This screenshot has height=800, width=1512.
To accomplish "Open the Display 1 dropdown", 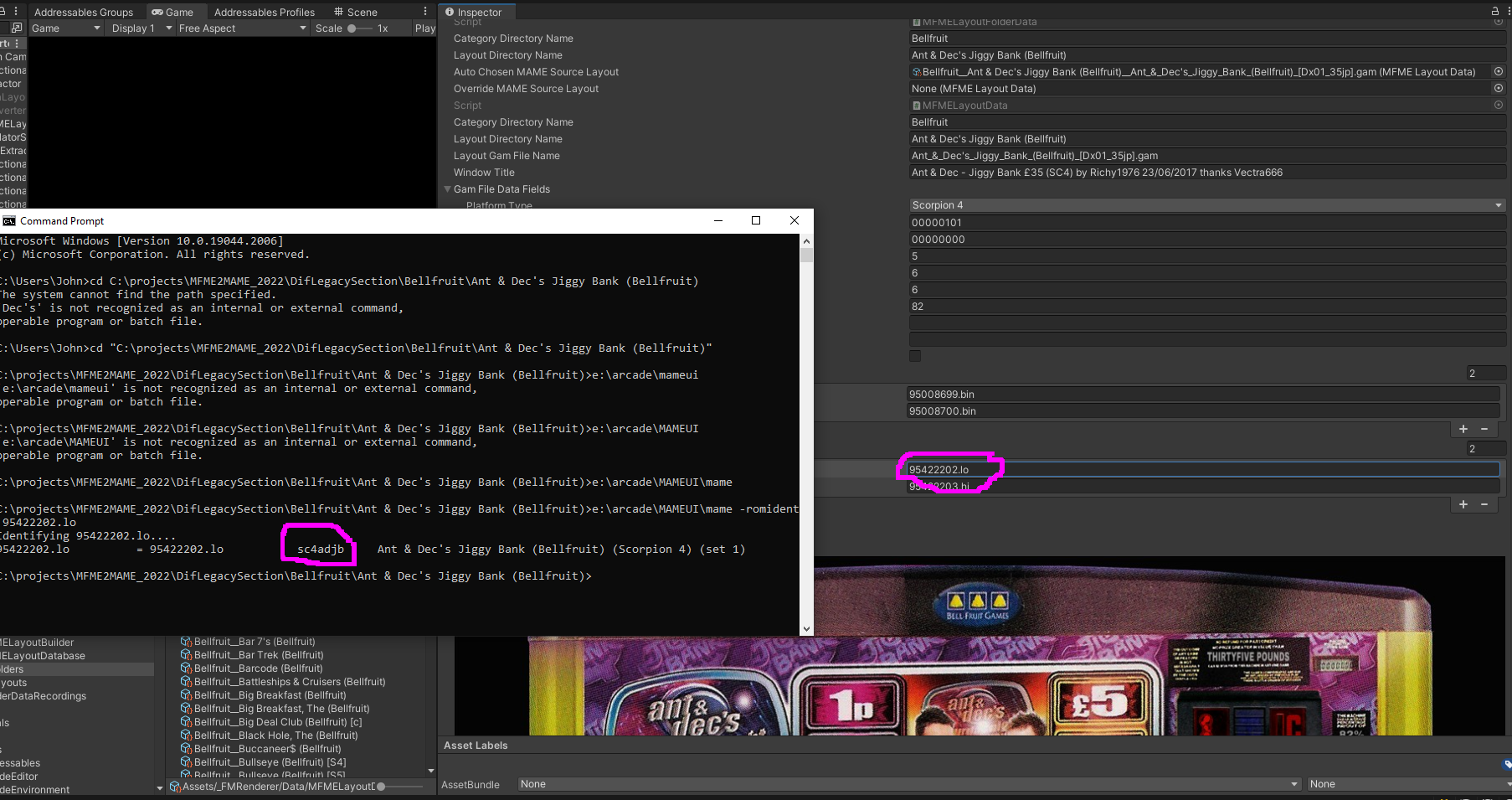I will pyautogui.click(x=141, y=28).
